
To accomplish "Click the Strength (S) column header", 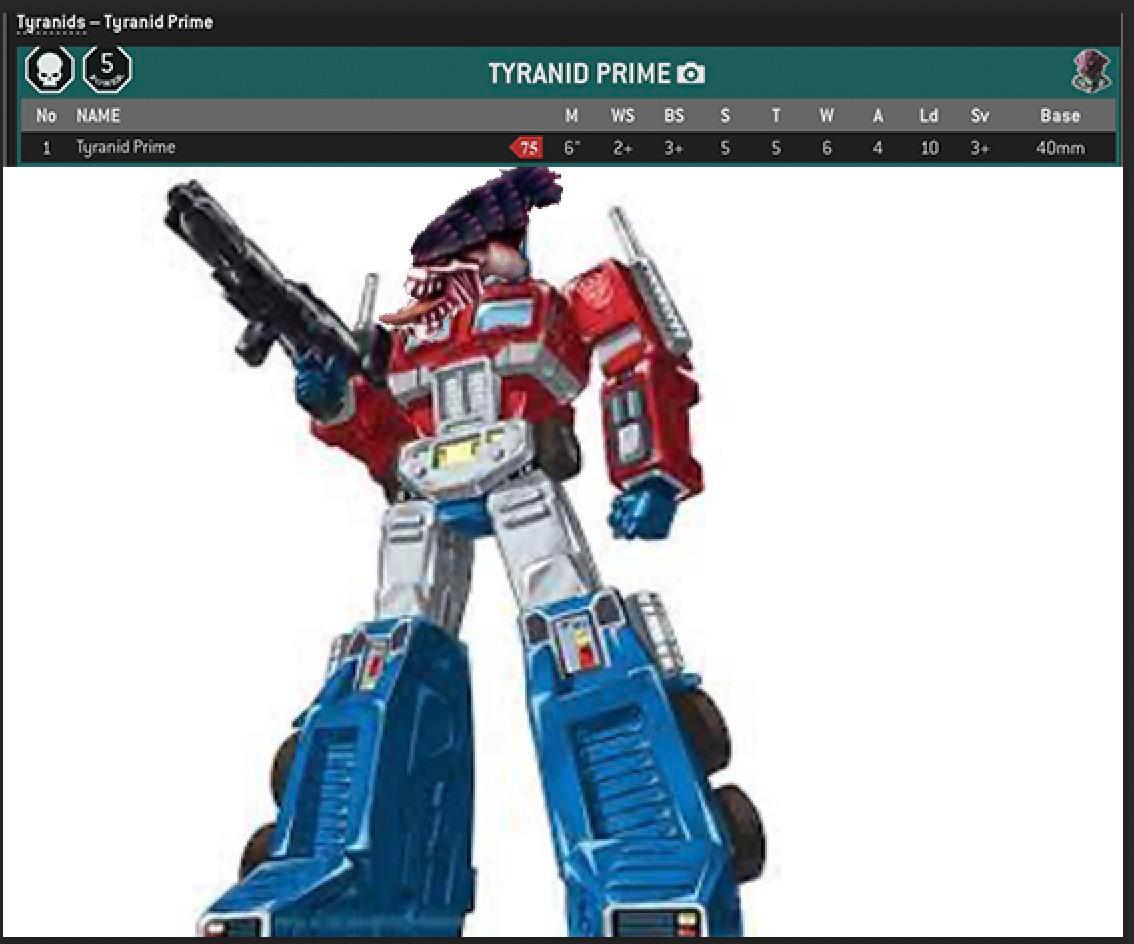I will pyautogui.click(x=724, y=116).
